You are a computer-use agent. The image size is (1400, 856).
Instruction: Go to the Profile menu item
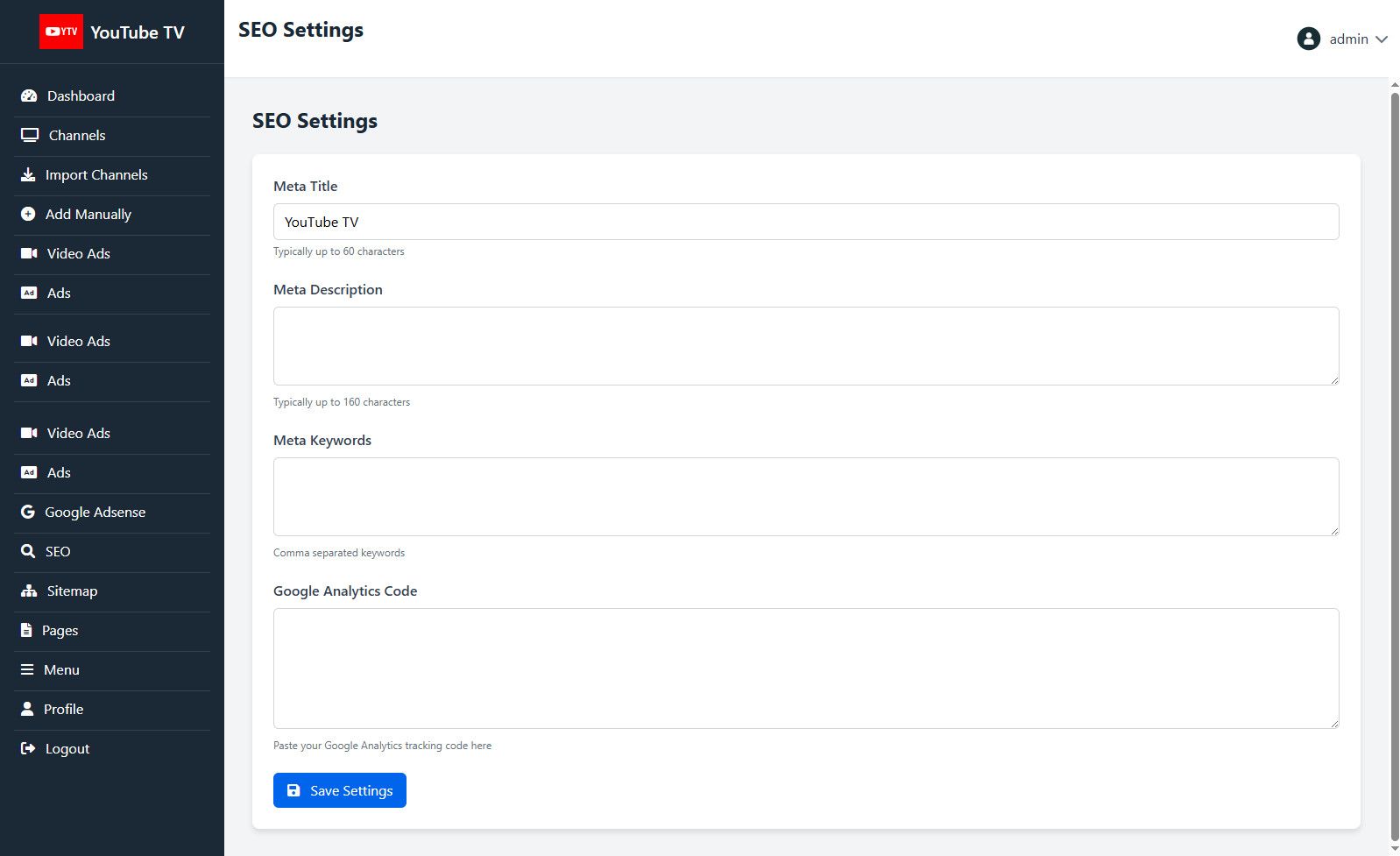tap(63, 710)
